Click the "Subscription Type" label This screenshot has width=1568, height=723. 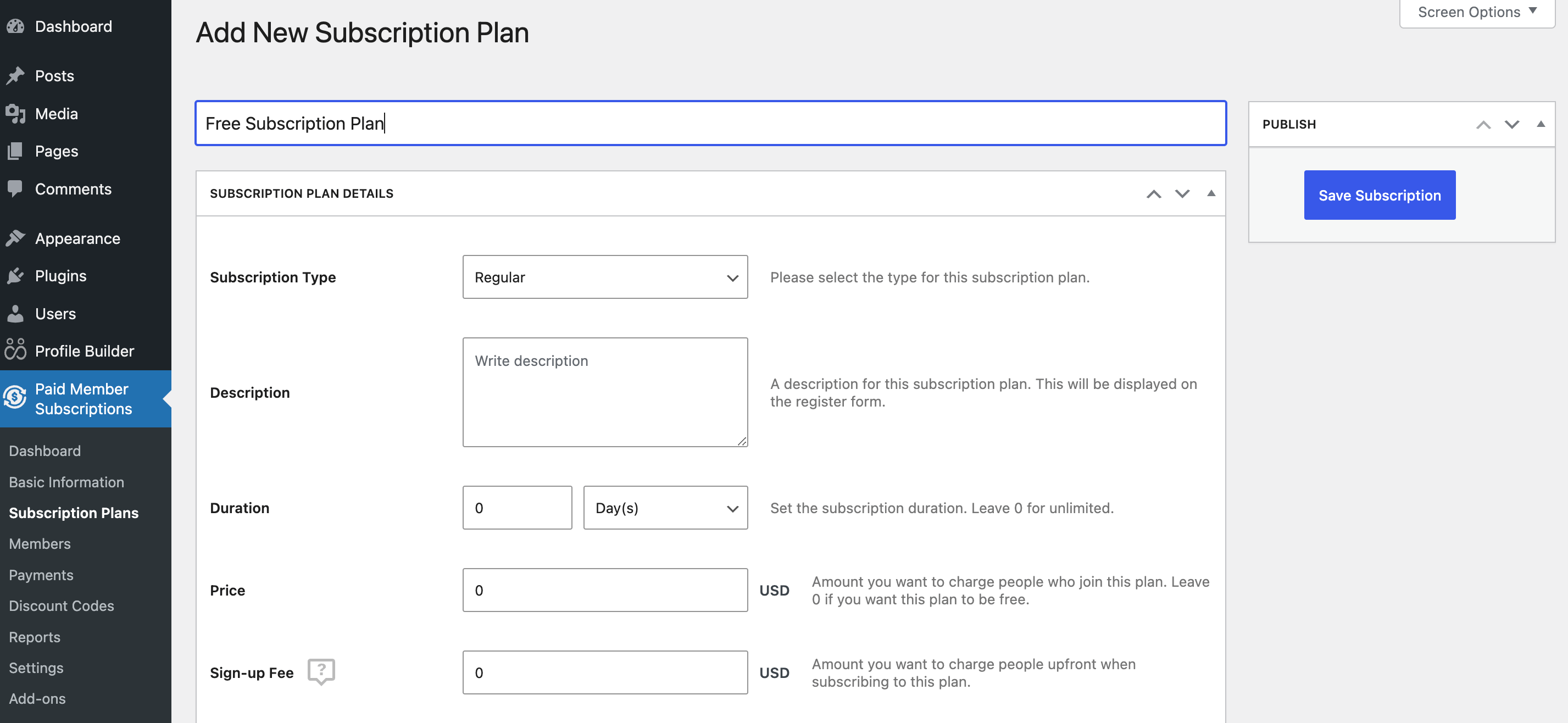click(x=273, y=277)
